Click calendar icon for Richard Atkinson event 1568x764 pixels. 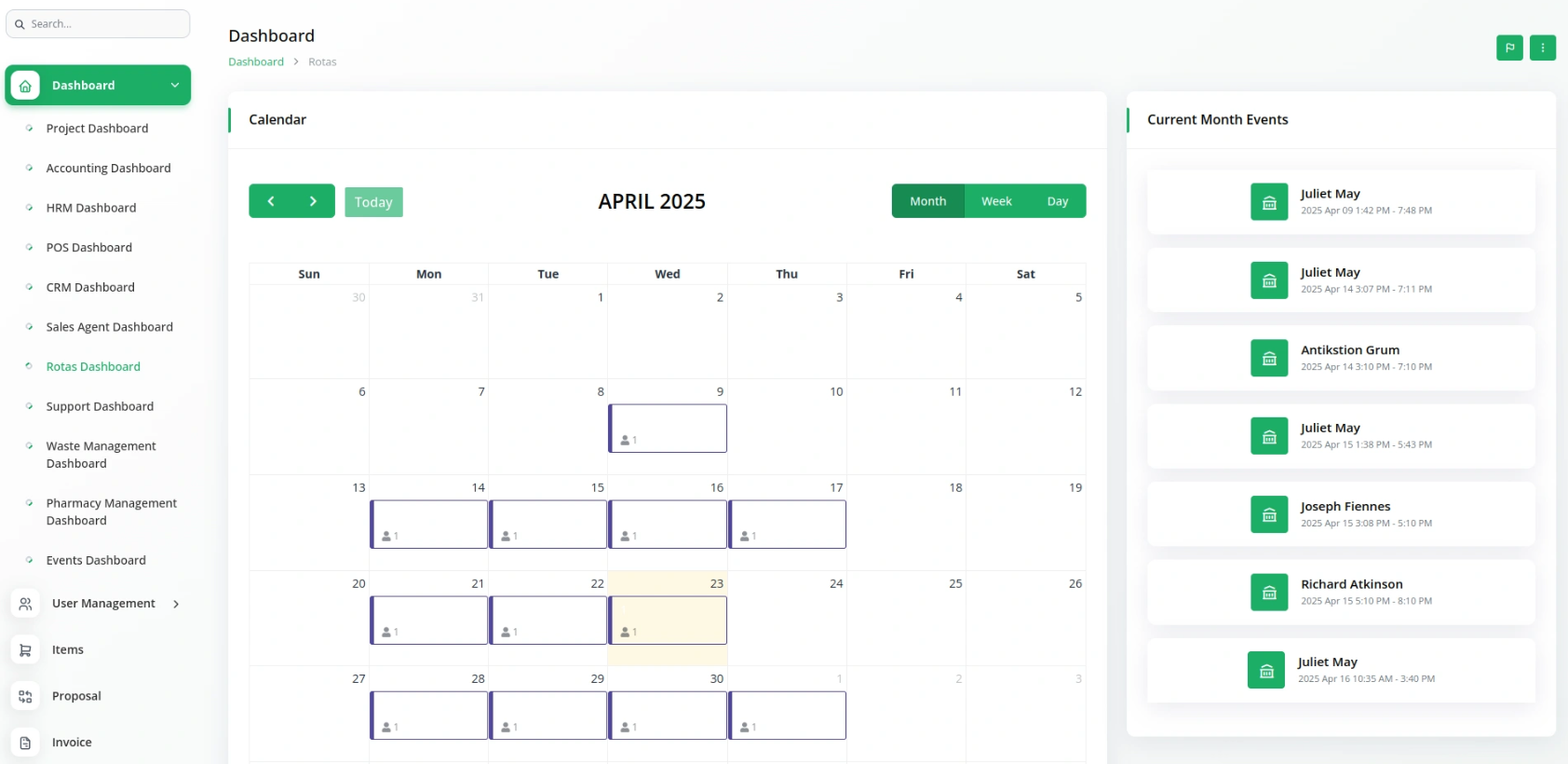[x=1269, y=592]
